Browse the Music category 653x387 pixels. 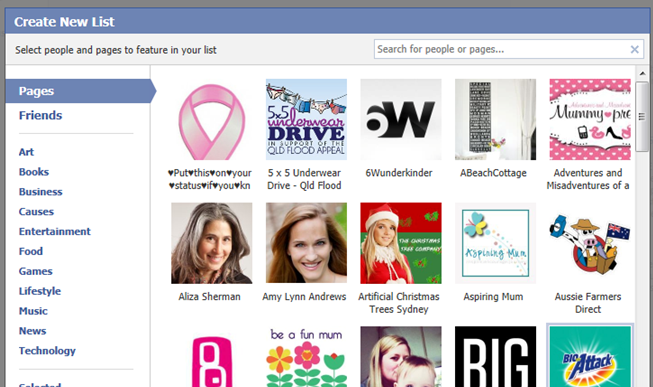click(33, 311)
